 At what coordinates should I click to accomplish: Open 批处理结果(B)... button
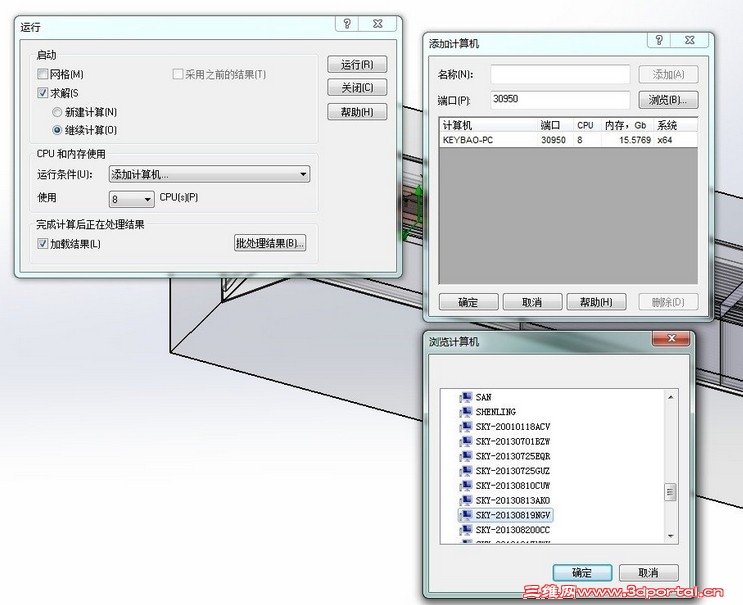270,243
